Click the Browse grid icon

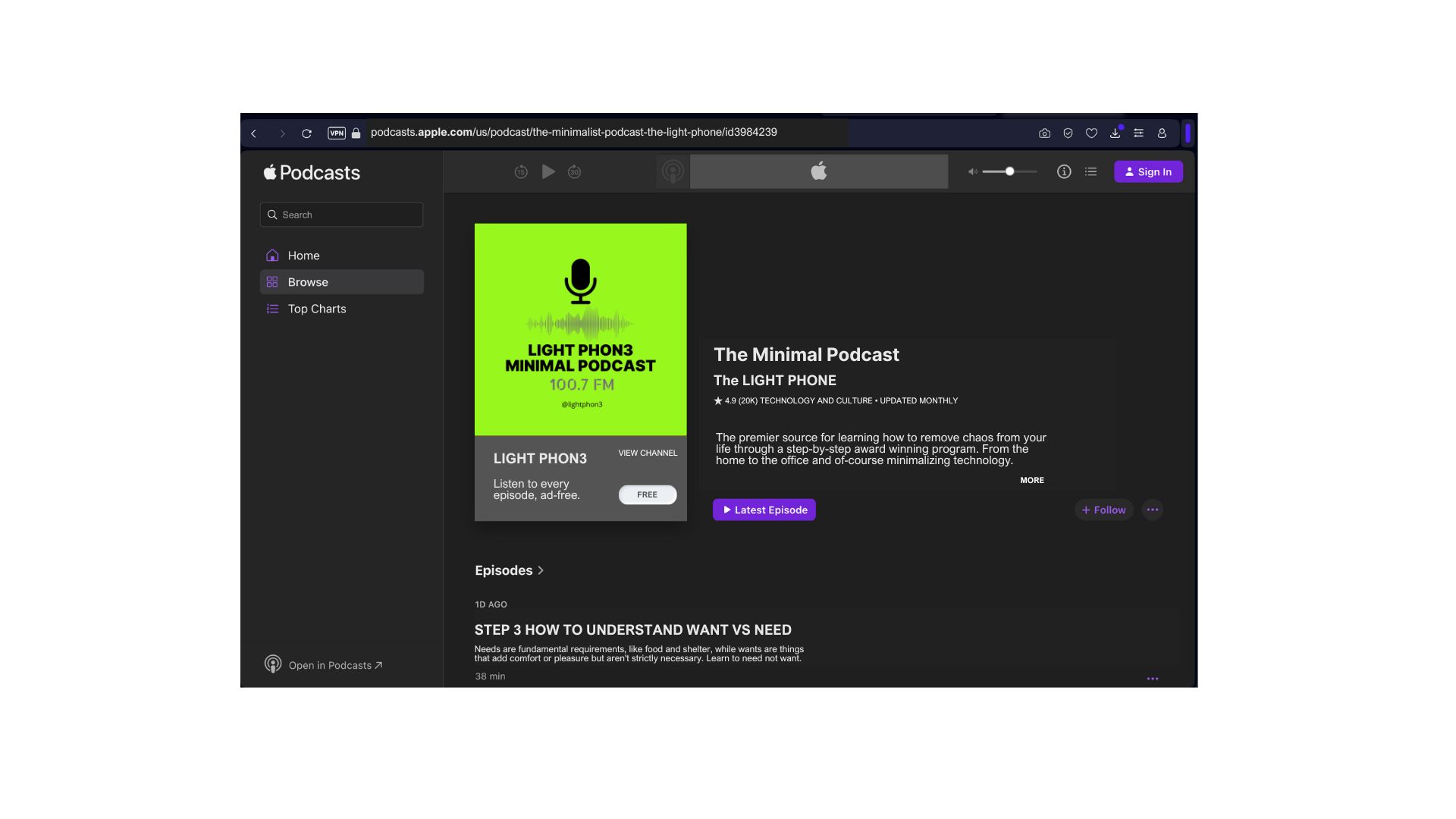pos(272,282)
